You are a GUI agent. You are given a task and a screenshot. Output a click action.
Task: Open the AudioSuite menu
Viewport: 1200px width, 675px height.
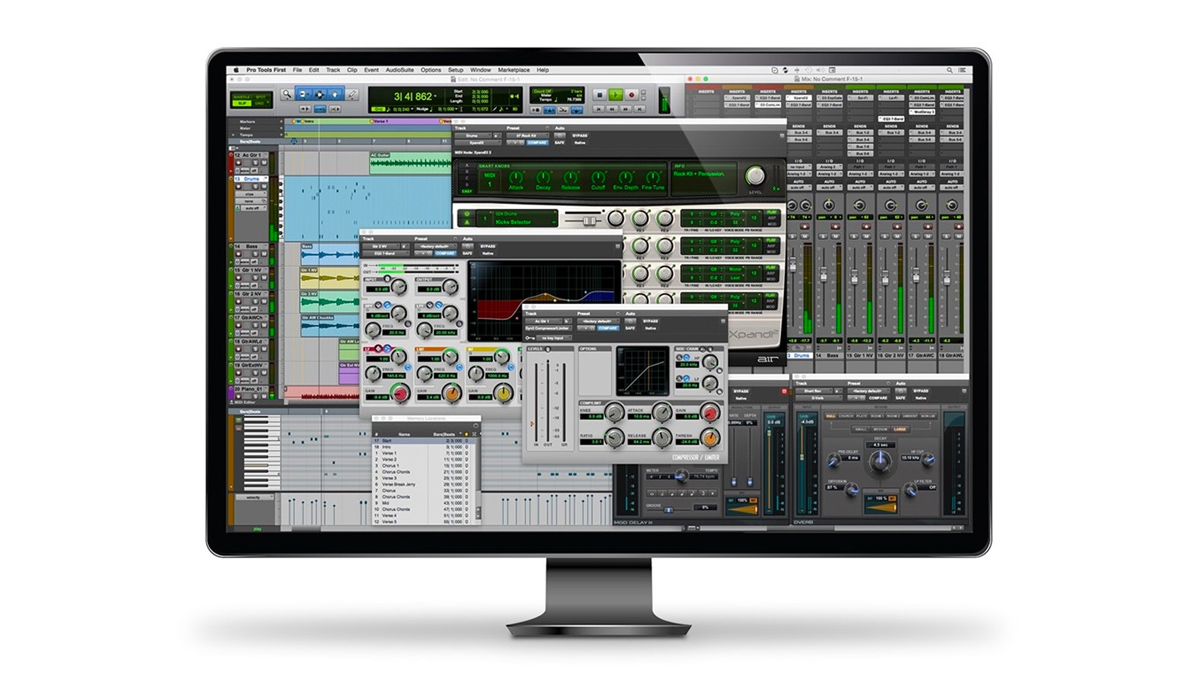click(x=399, y=70)
